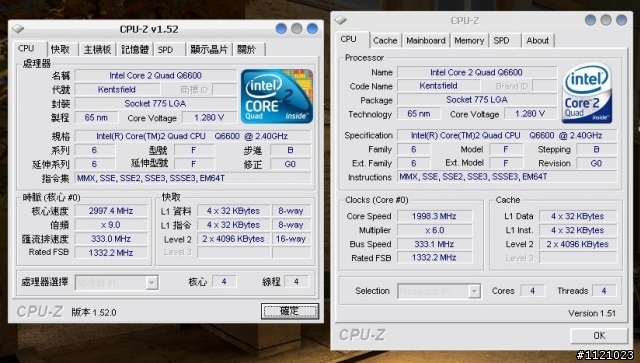Viewport: 640px width, 363px height.
Task: Select the CPU tab in right CPU-Z window
Action: click(349, 39)
